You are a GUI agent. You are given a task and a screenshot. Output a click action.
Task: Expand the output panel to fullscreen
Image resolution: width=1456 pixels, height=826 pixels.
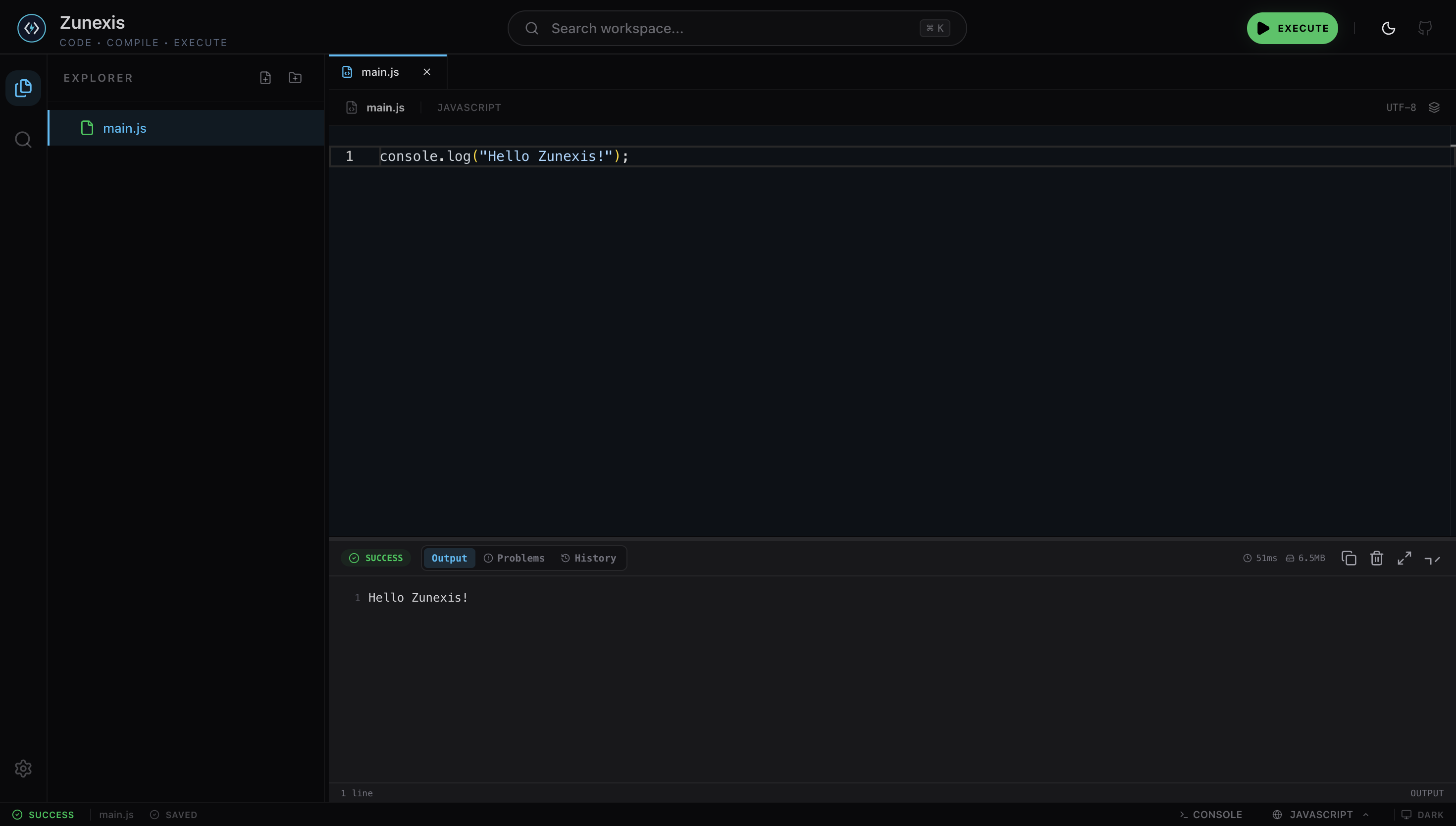tap(1404, 558)
